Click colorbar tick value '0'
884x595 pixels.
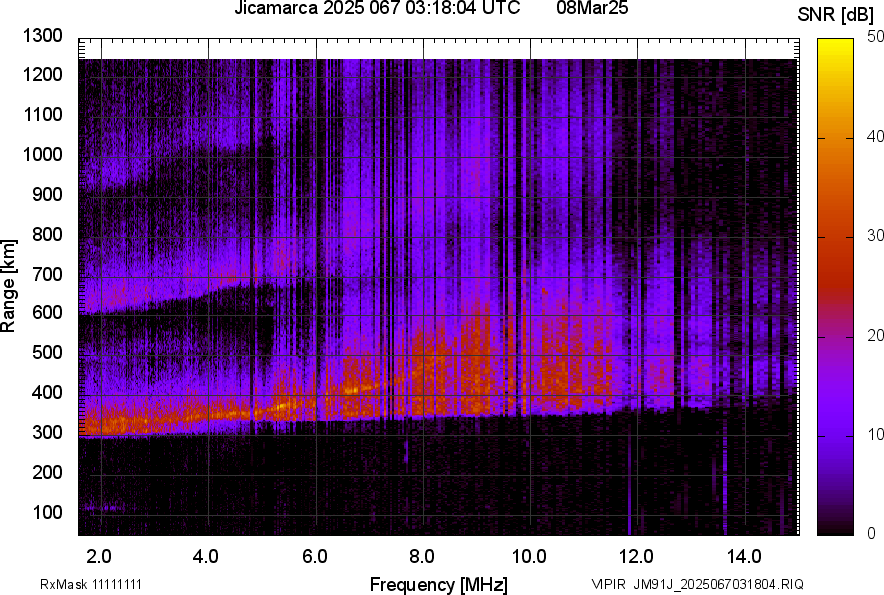click(x=872, y=533)
